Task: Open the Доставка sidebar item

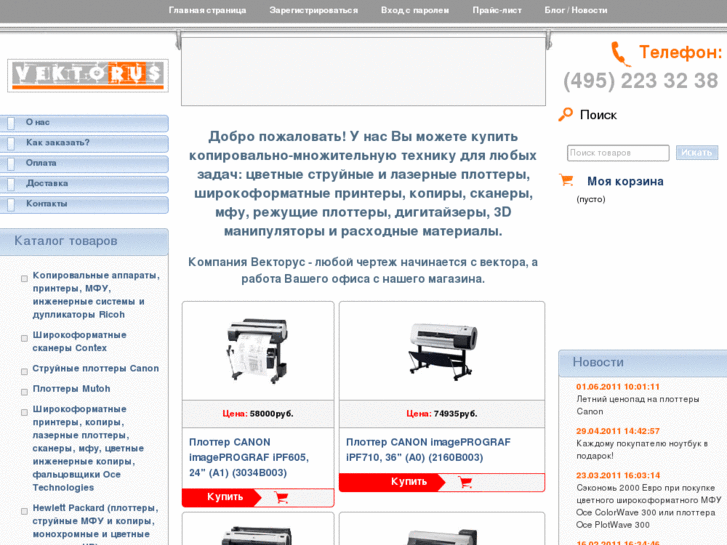Action: tap(84, 184)
